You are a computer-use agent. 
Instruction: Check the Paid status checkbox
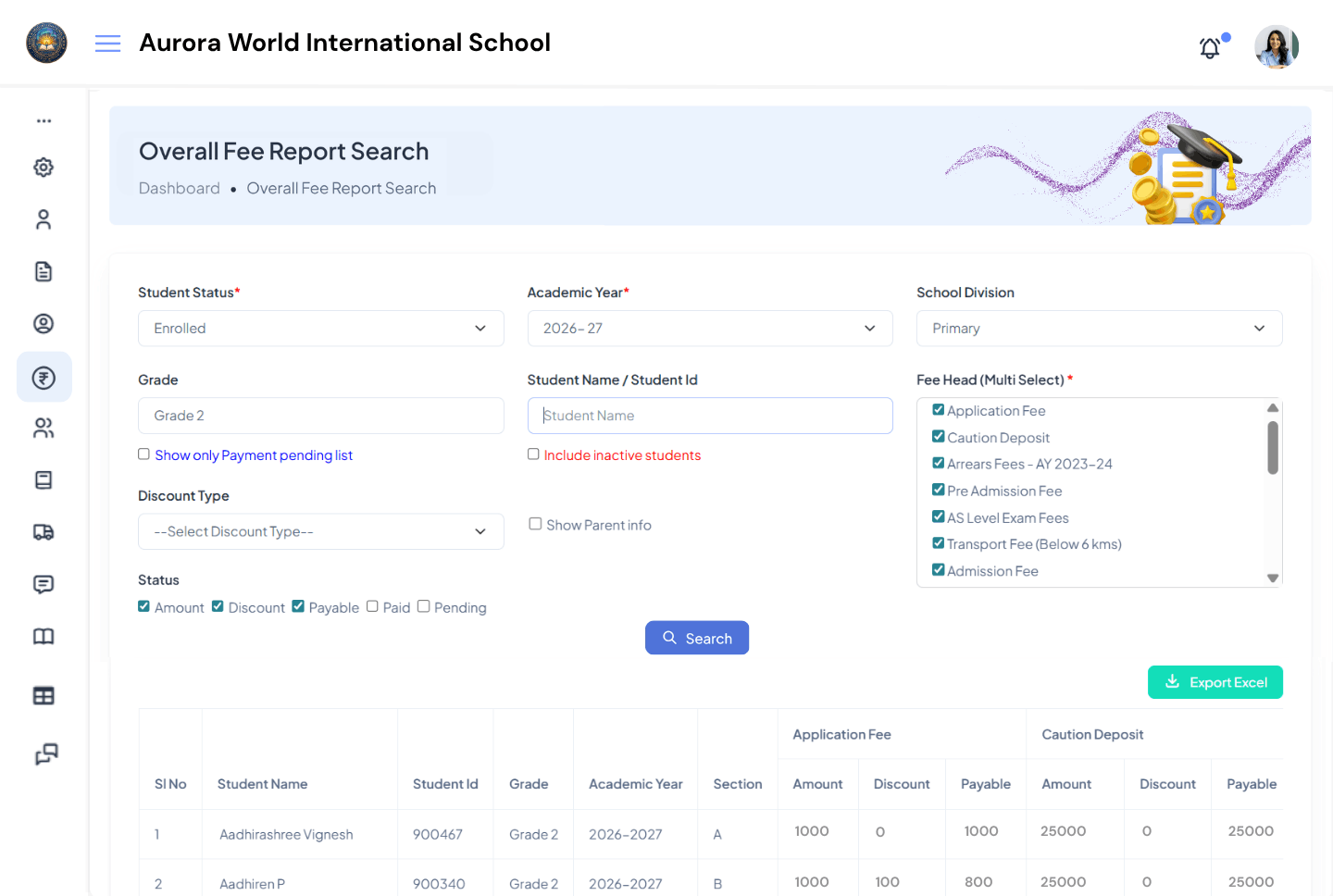point(373,606)
